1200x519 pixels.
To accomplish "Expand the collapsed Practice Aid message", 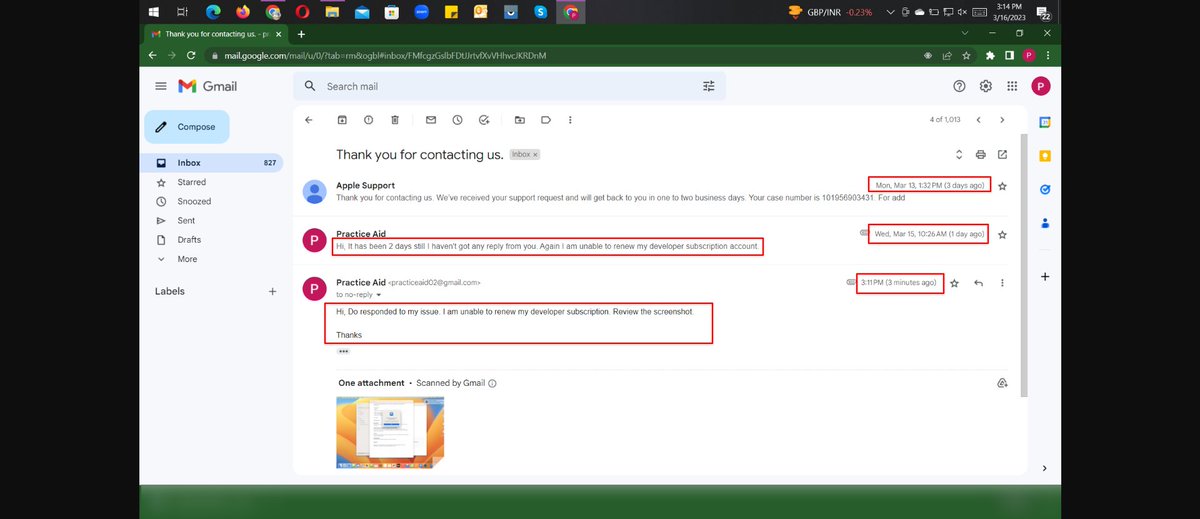I will coord(659,240).
